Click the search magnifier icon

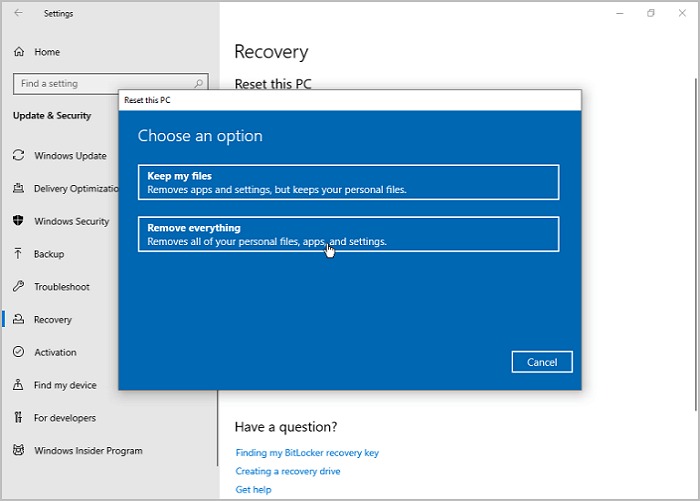(x=199, y=84)
